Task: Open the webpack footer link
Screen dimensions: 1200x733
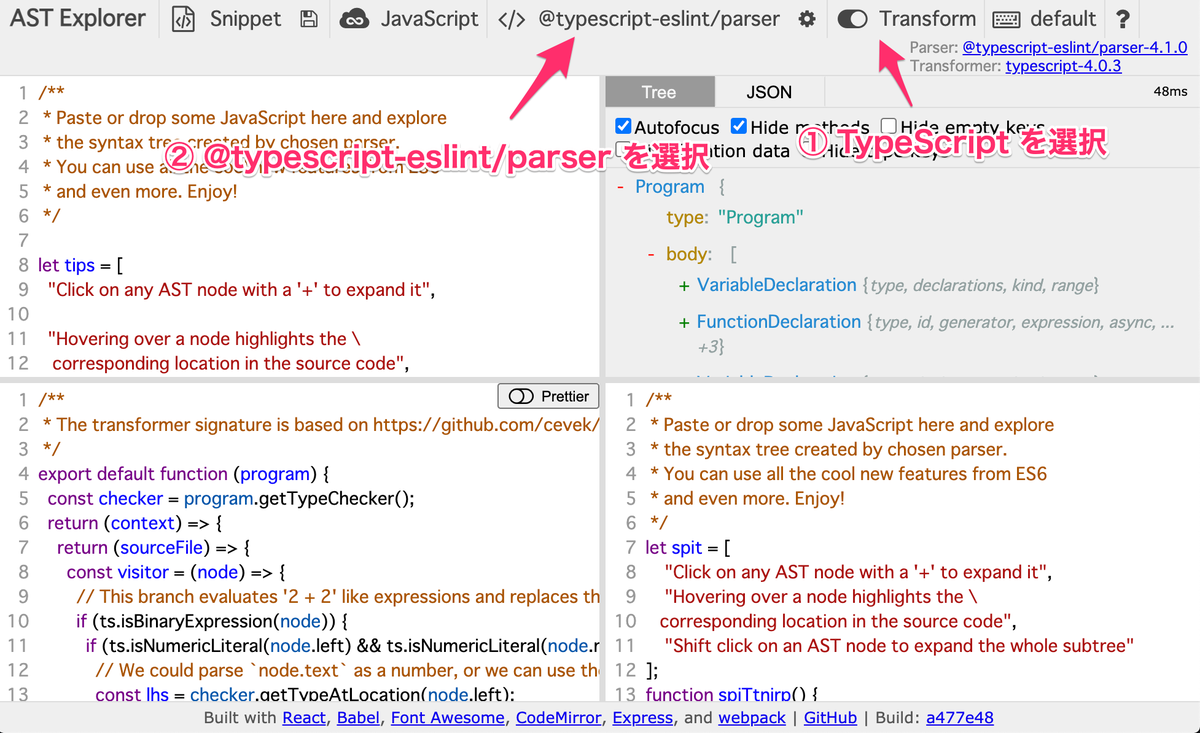Action: click(x=752, y=718)
